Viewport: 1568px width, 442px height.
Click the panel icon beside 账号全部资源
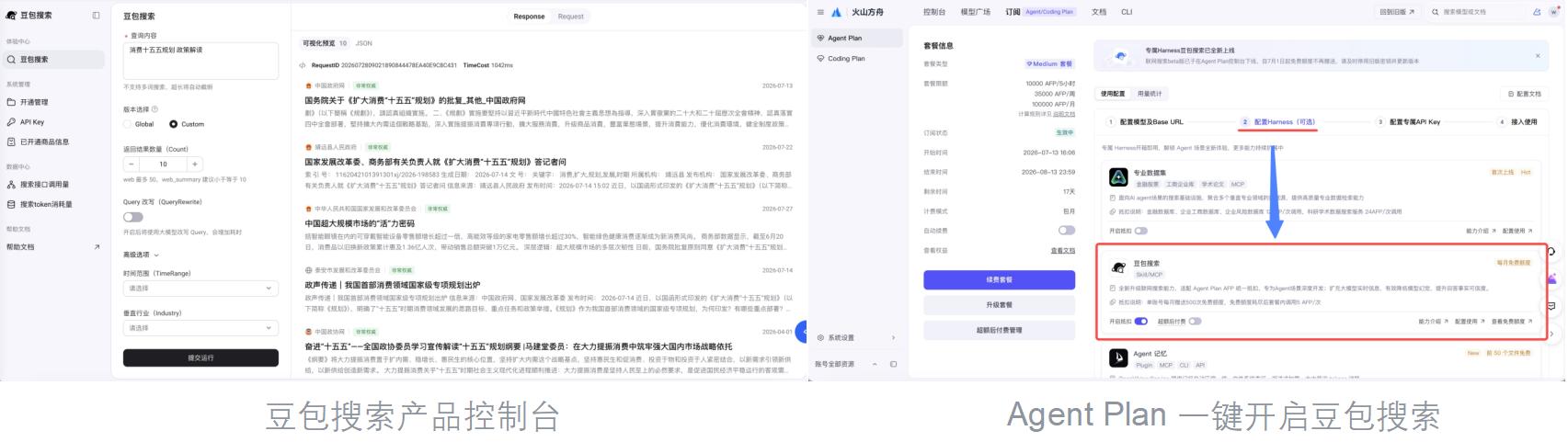point(893,364)
